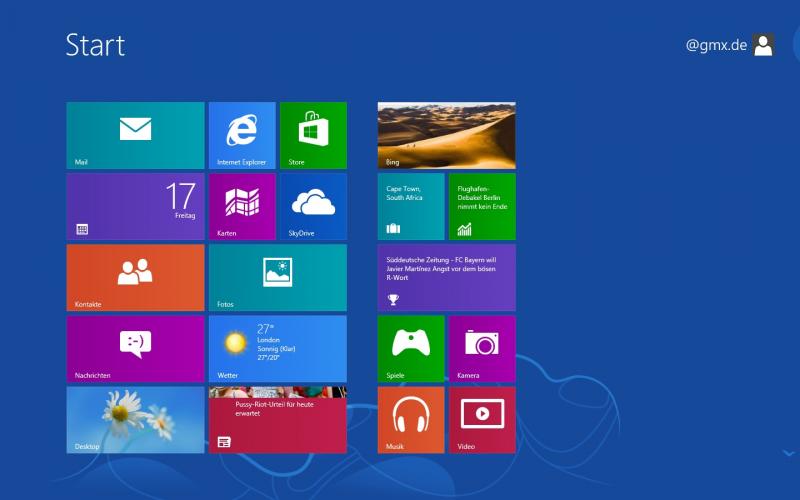The width and height of the screenshot is (800, 500).
Task: Open the Spiele games tile
Action: tap(411, 349)
